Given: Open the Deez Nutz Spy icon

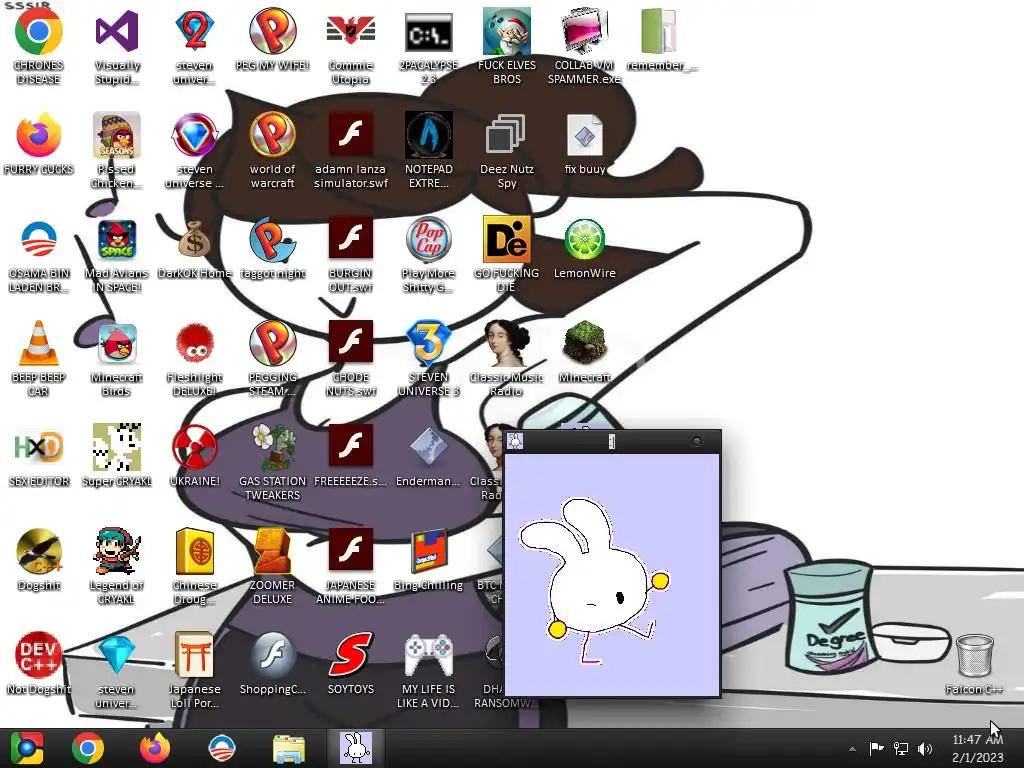Looking at the screenshot, I should pos(506,135).
